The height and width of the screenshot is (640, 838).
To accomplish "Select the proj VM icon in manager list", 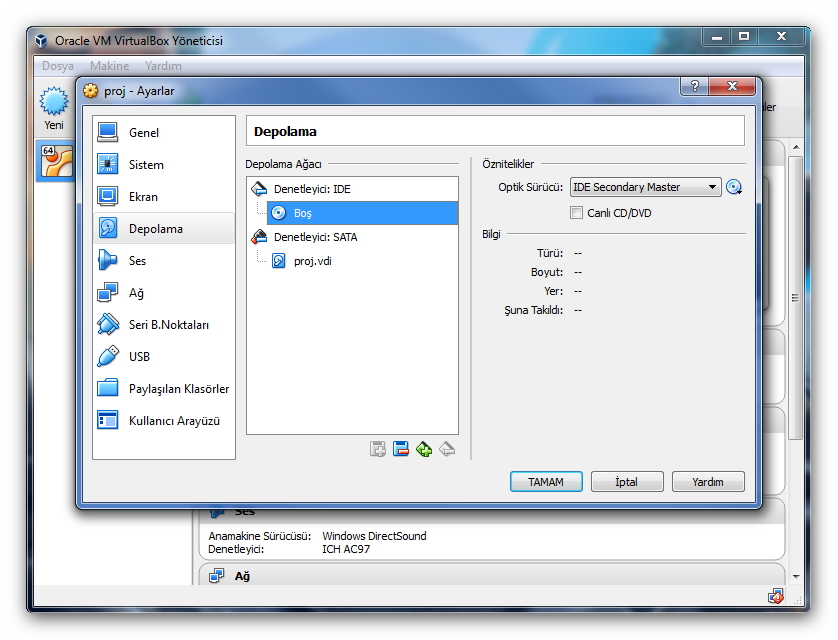I will (57, 161).
